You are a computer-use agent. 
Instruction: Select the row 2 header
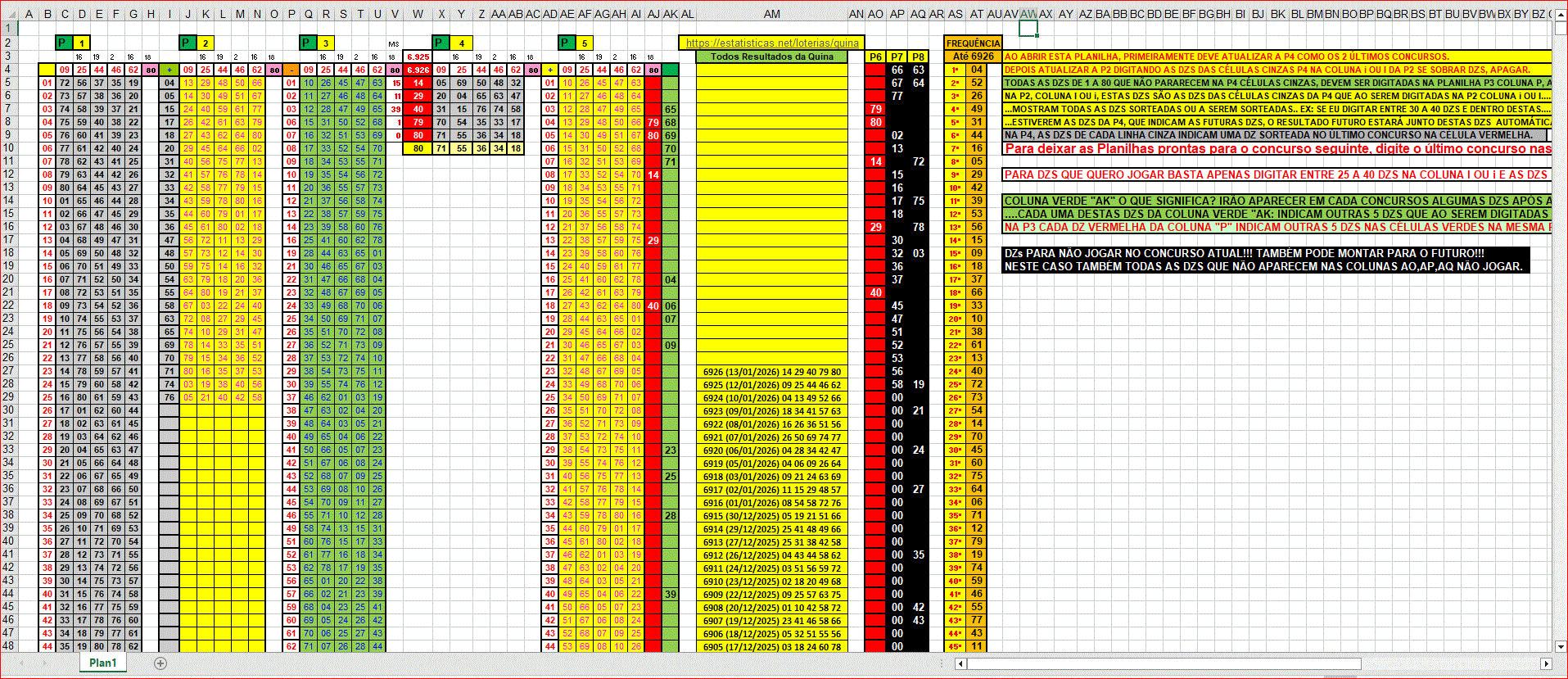click(8, 43)
